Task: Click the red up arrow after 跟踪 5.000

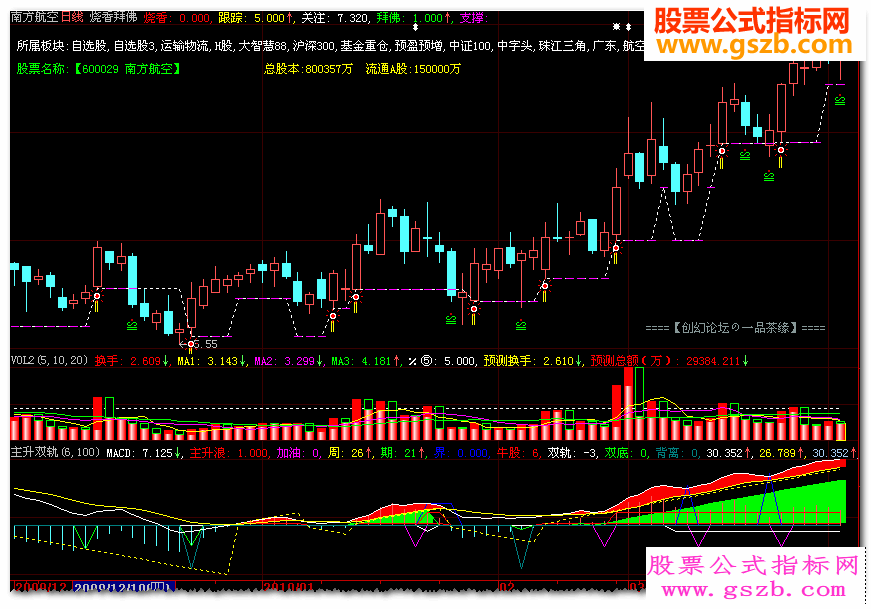Action: pos(289,18)
